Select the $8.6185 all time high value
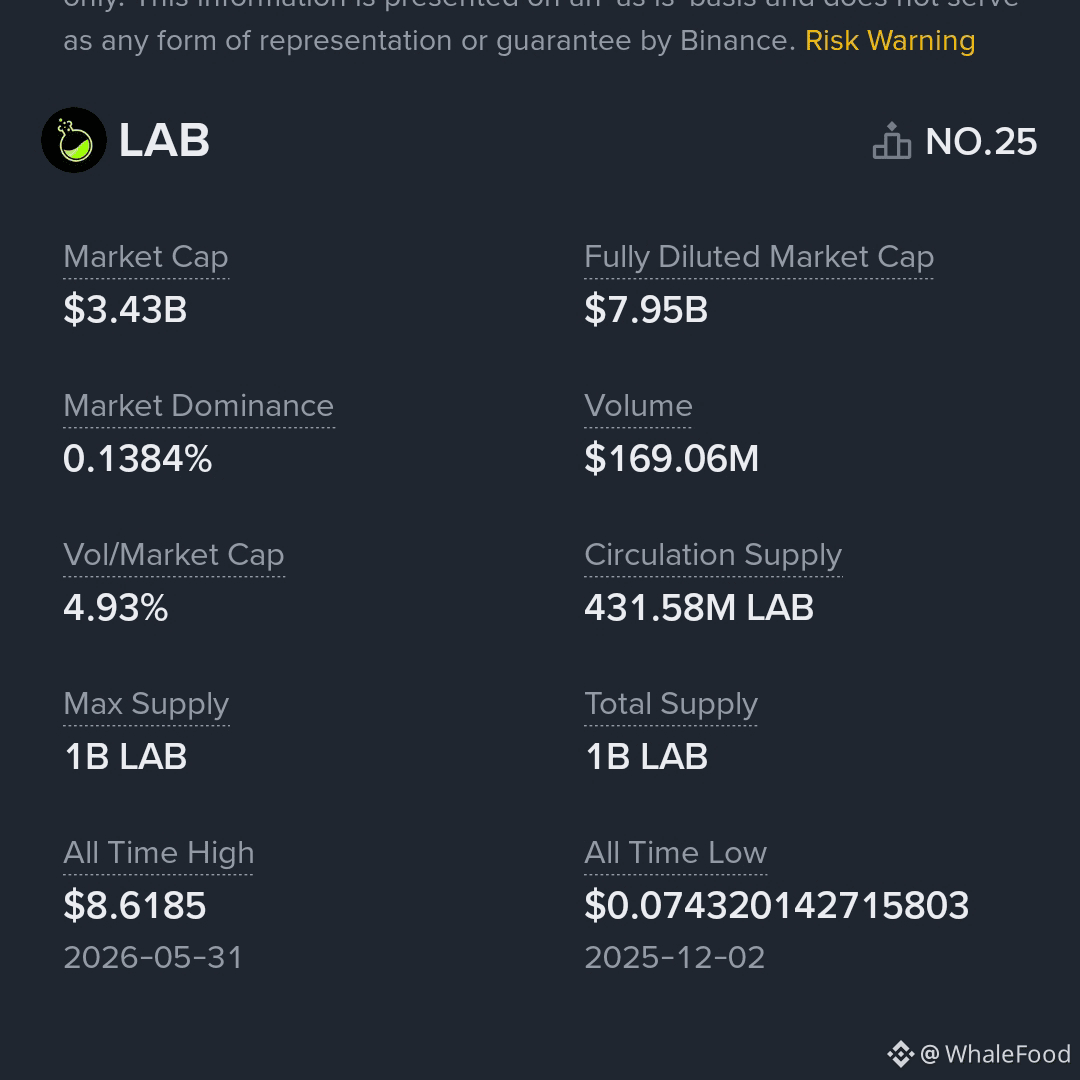The width and height of the screenshot is (1080, 1080). coord(134,905)
